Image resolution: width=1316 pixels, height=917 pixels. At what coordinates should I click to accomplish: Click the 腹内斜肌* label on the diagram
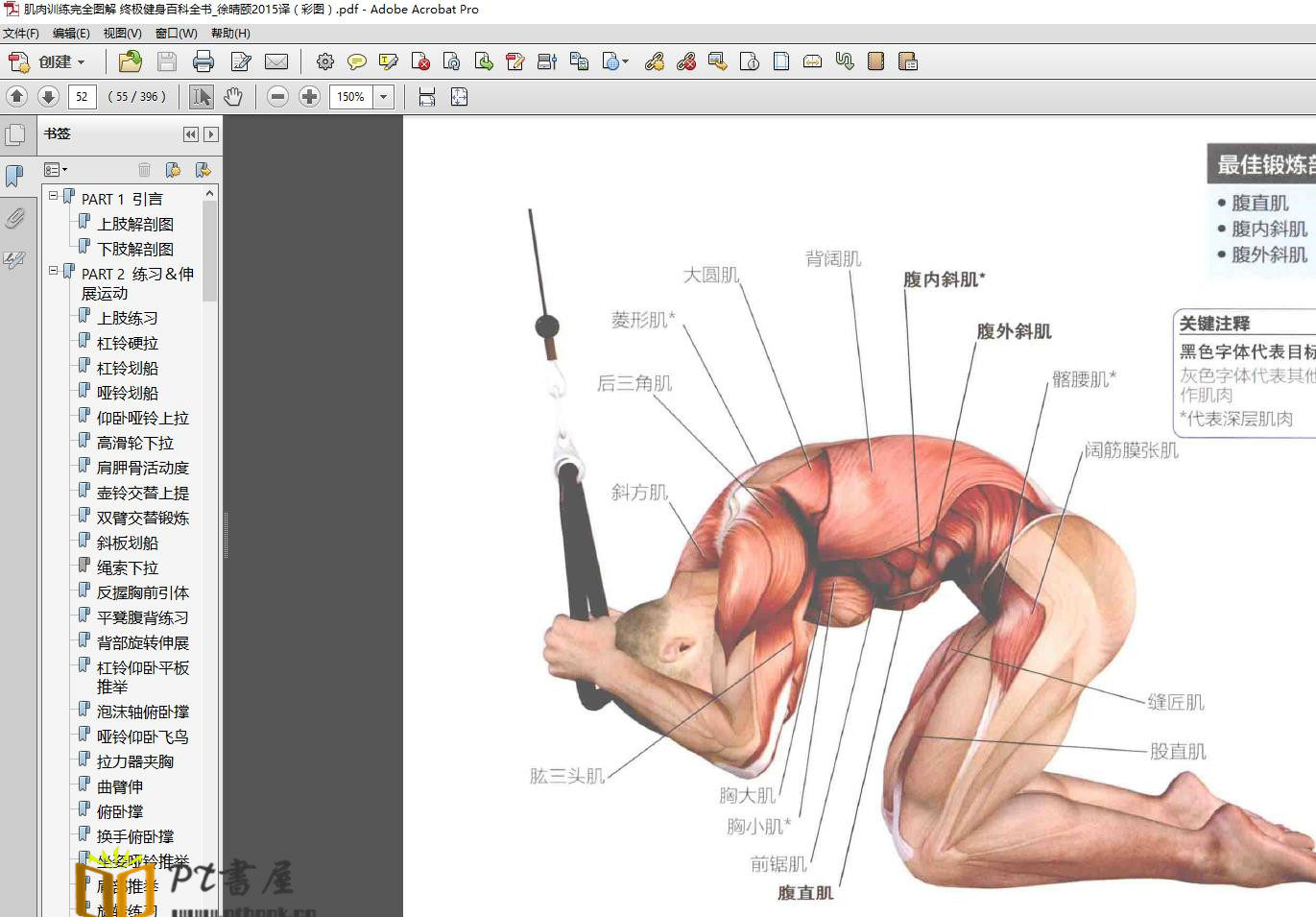click(x=944, y=279)
